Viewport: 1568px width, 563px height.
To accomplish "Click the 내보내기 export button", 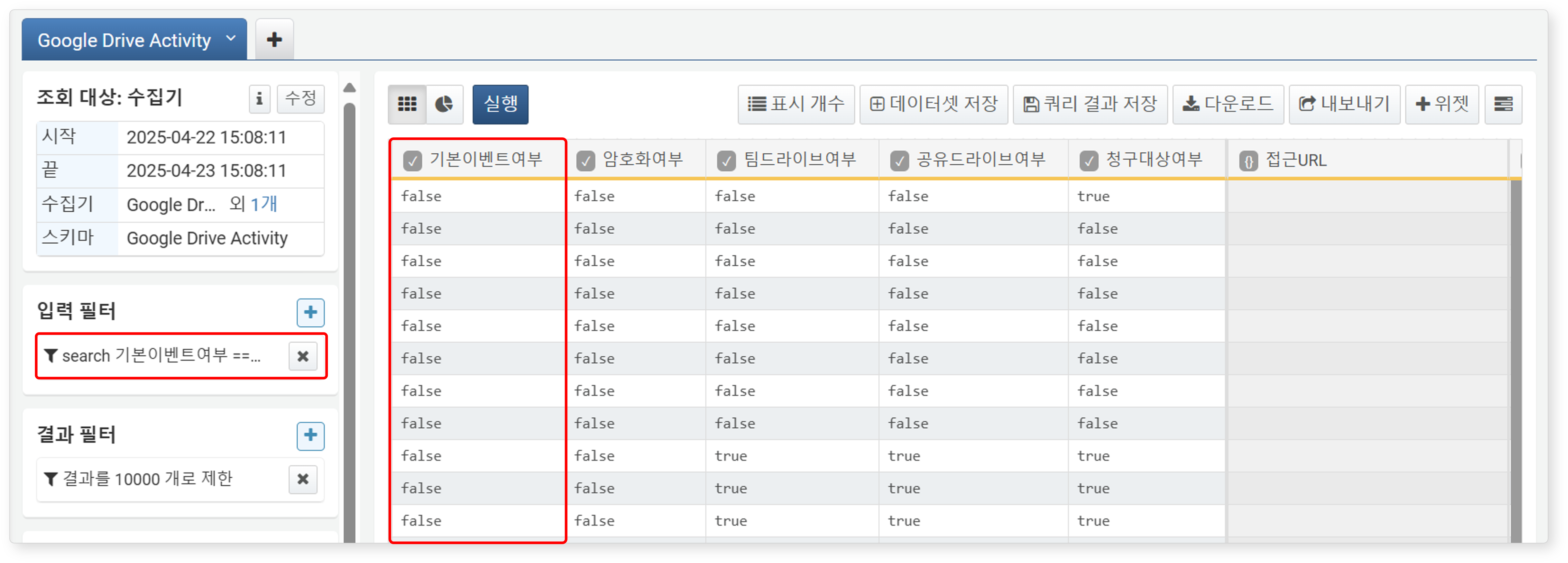I will pos(1344,104).
